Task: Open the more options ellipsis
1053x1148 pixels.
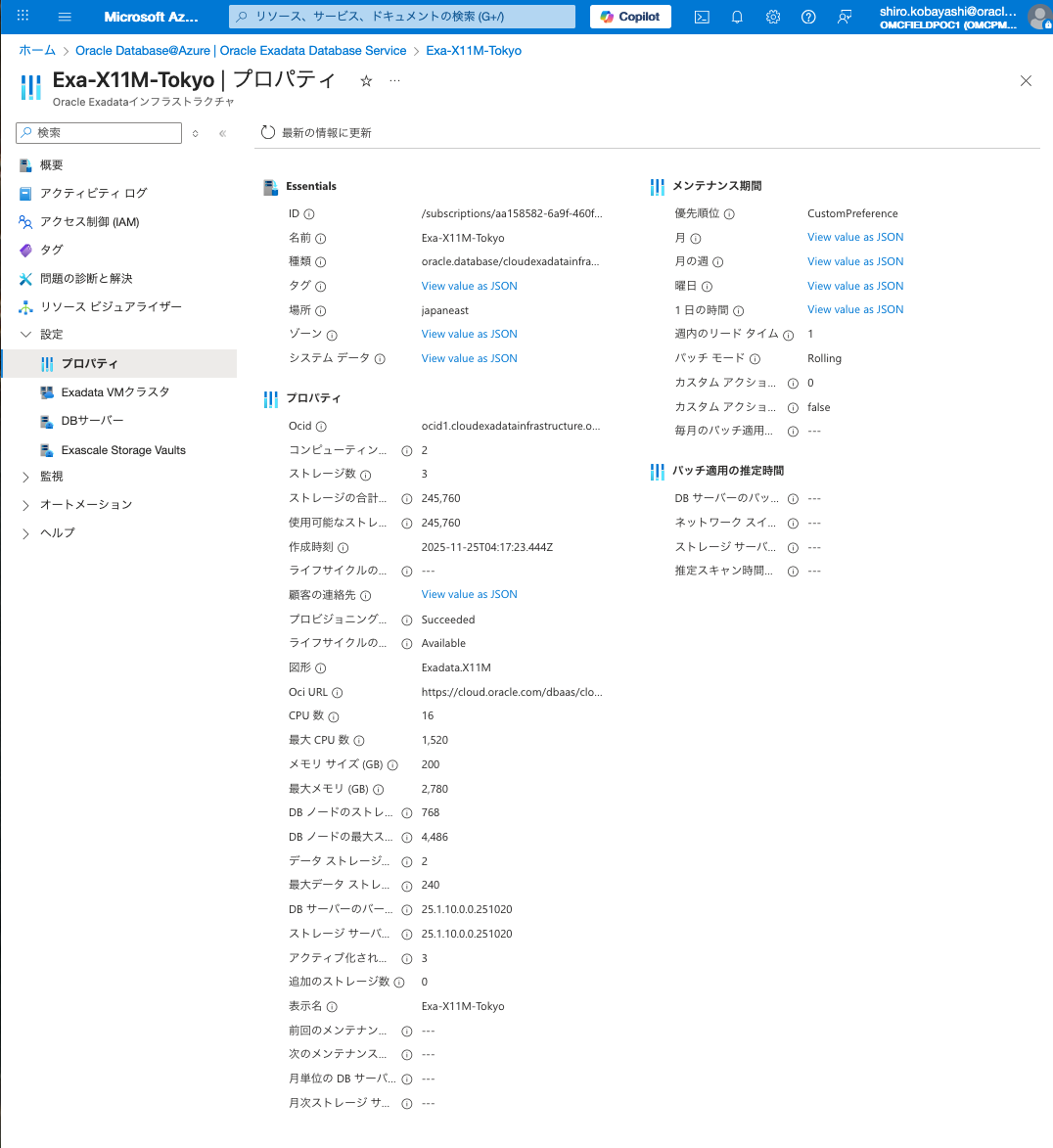Action: (394, 82)
